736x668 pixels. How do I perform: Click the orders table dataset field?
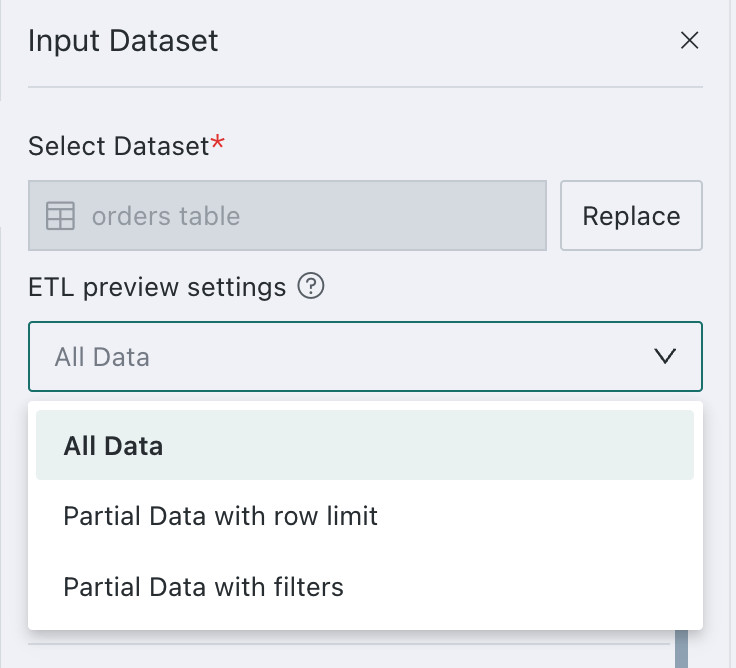coord(287,215)
